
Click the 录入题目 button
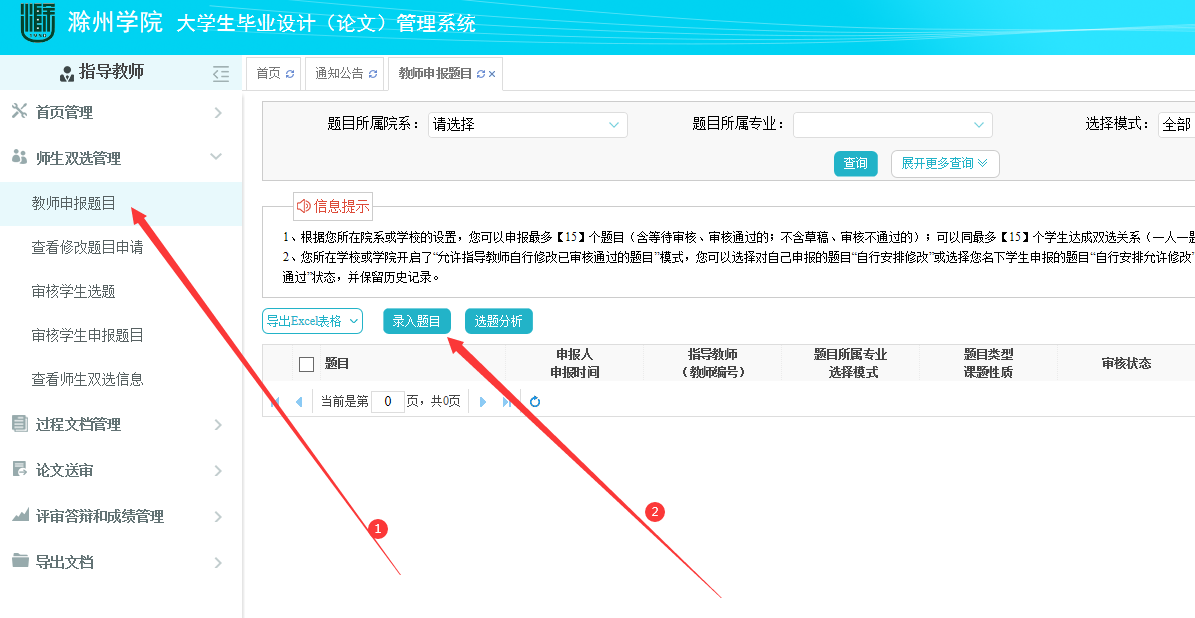(417, 321)
